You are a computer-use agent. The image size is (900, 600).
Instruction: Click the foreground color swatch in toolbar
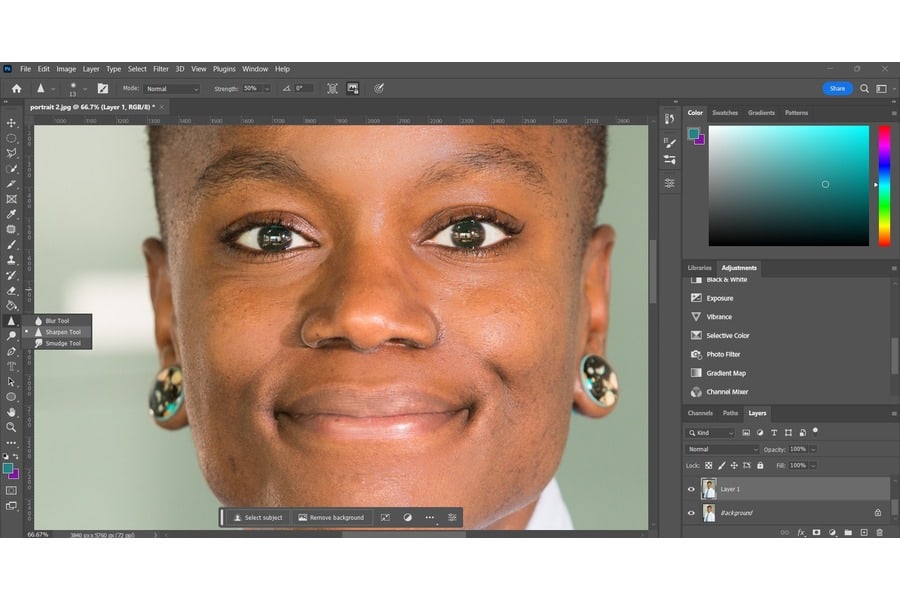tap(7, 469)
